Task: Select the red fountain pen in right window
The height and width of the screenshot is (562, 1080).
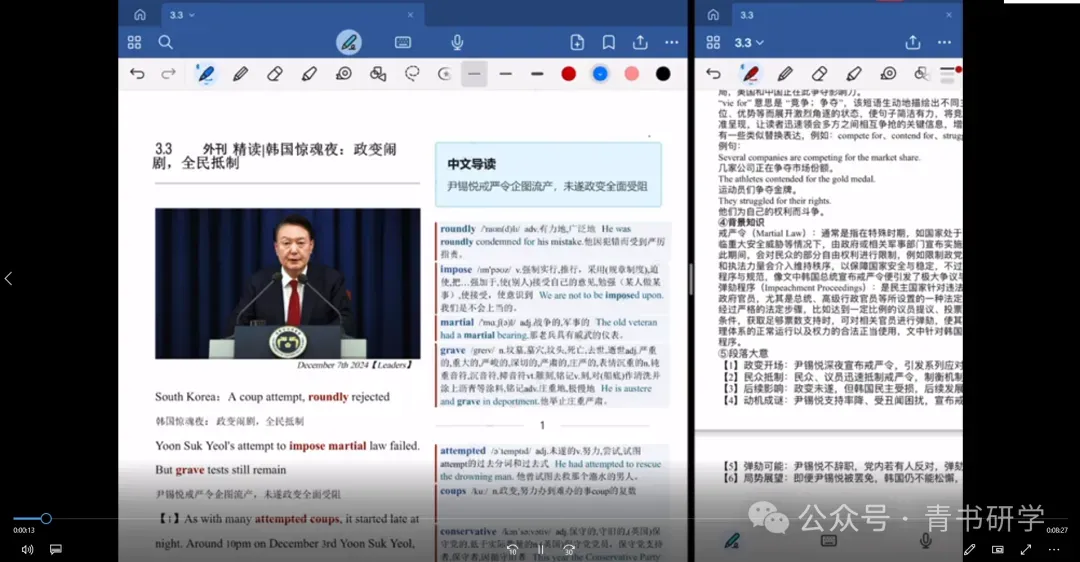Action: [x=750, y=74]
